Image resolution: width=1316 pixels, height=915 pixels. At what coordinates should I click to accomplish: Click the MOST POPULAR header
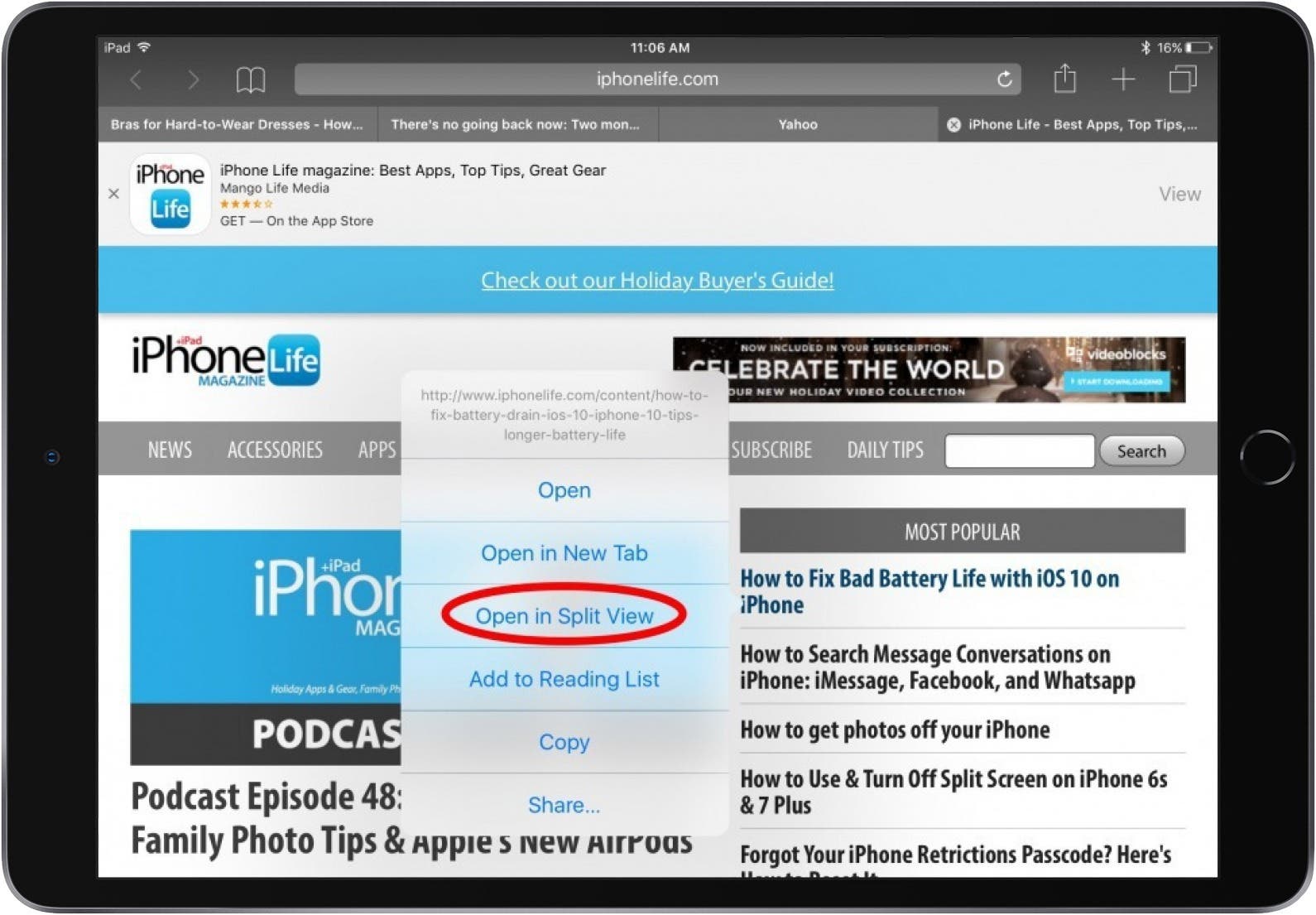[x=963, y=532]
